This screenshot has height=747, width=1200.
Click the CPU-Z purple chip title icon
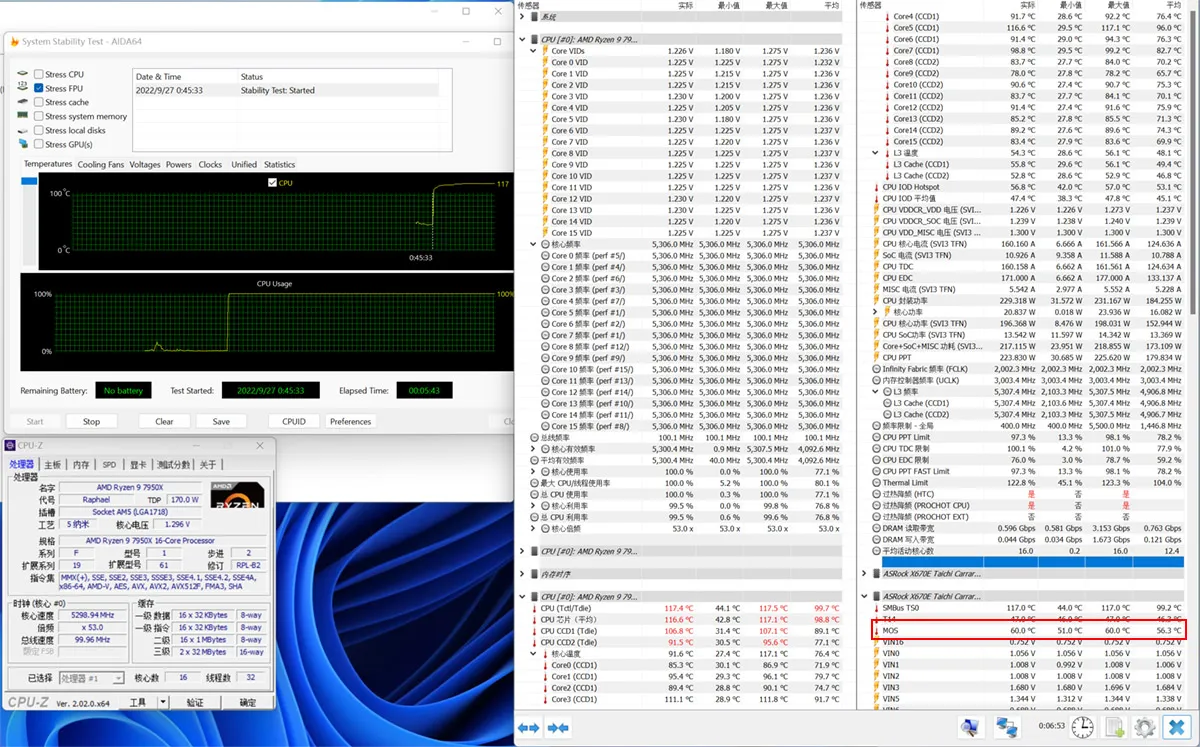(11, 445)
